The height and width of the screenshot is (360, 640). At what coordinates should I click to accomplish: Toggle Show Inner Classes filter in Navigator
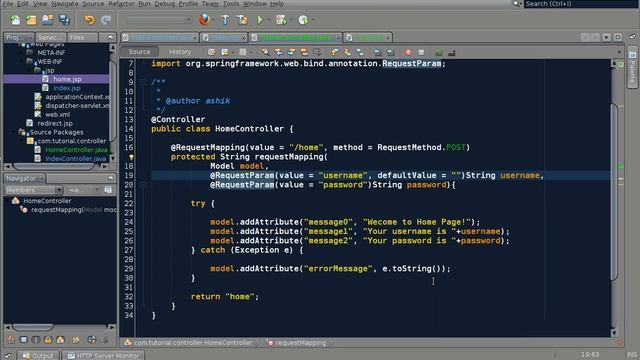click(x=60, y=340)
